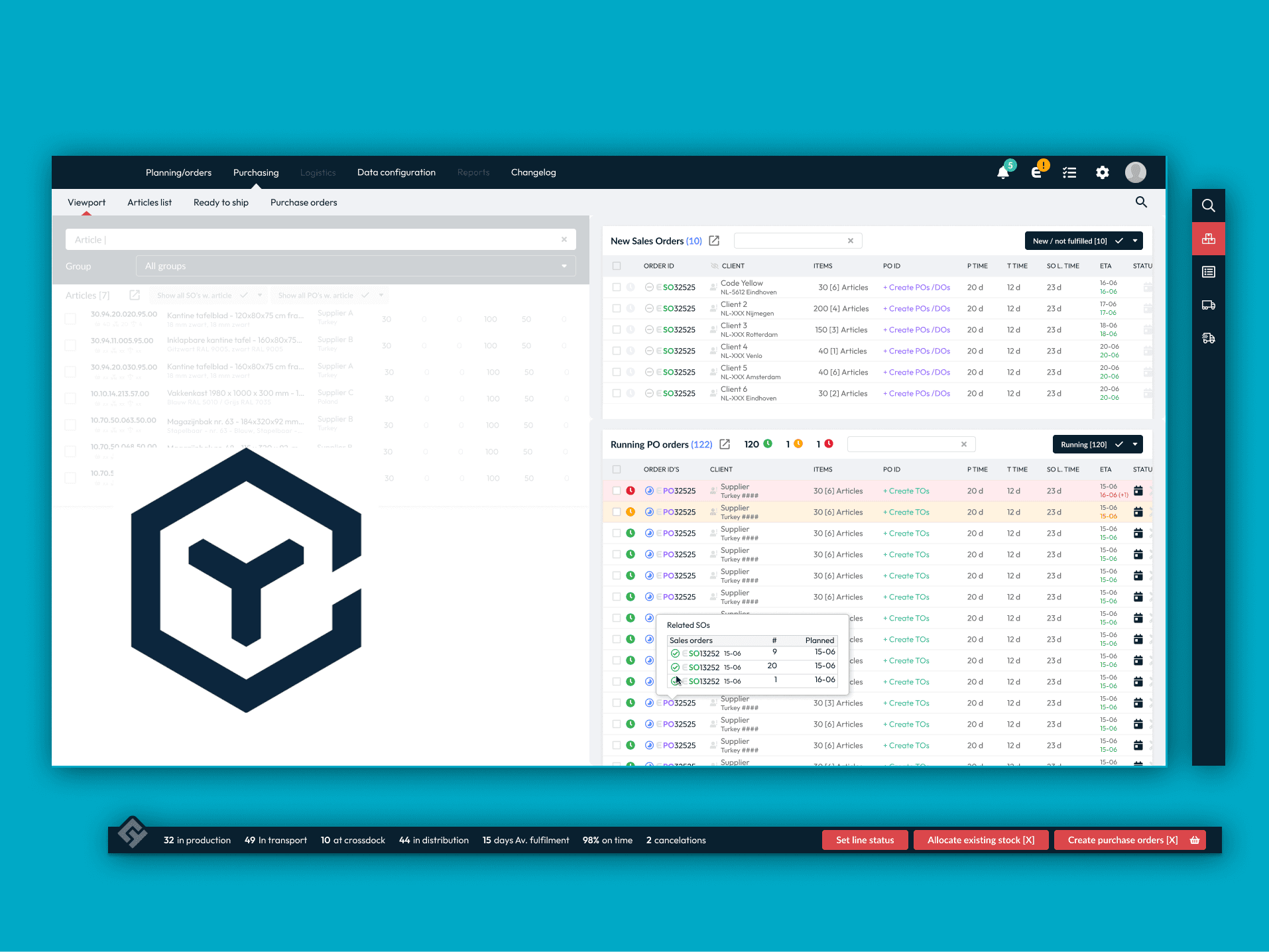Click + Create TOs in the pink PO row
The image size is (1269, 952).
coord(906,491)
